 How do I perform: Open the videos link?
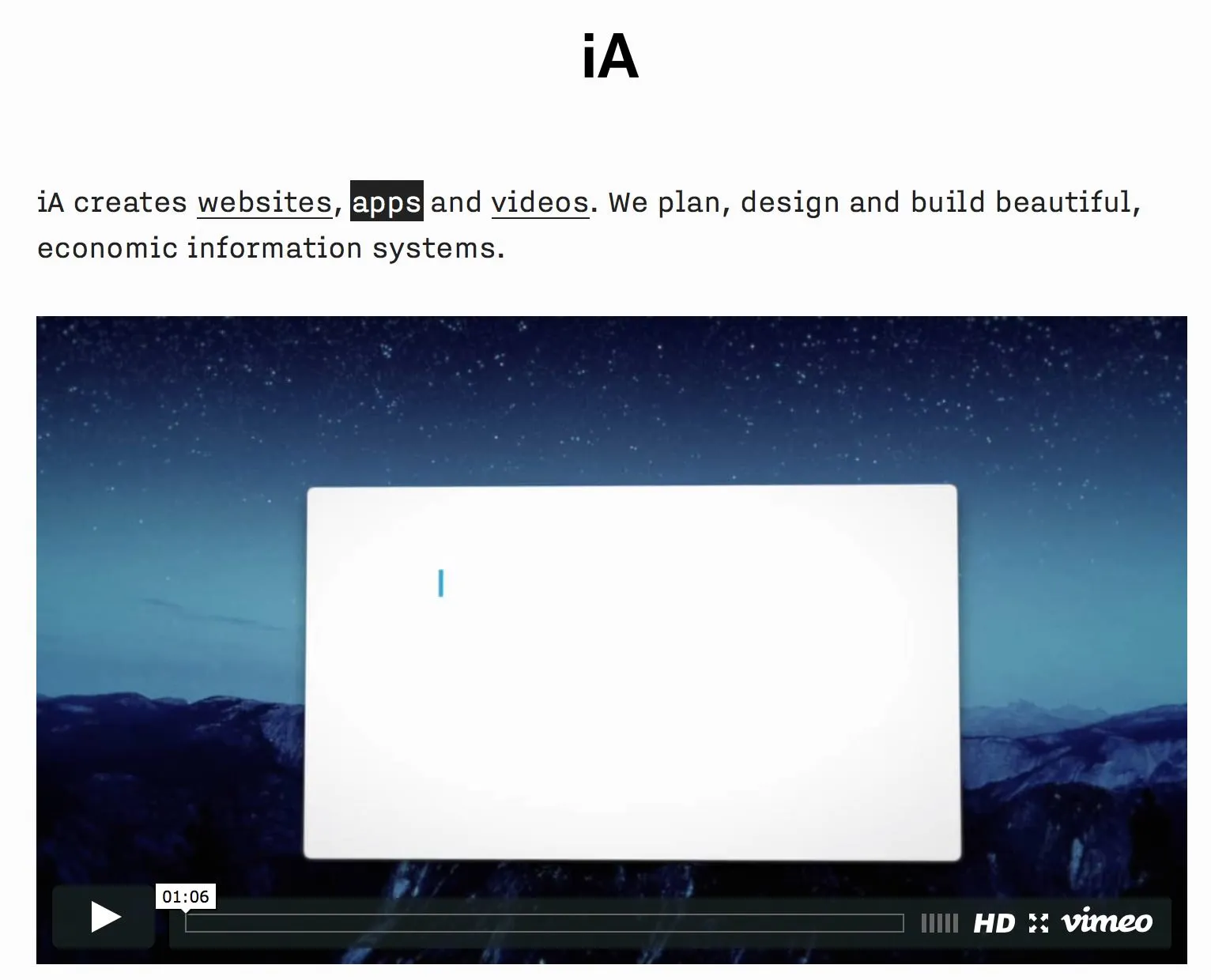pyautogui.click(x=540, y=202)
